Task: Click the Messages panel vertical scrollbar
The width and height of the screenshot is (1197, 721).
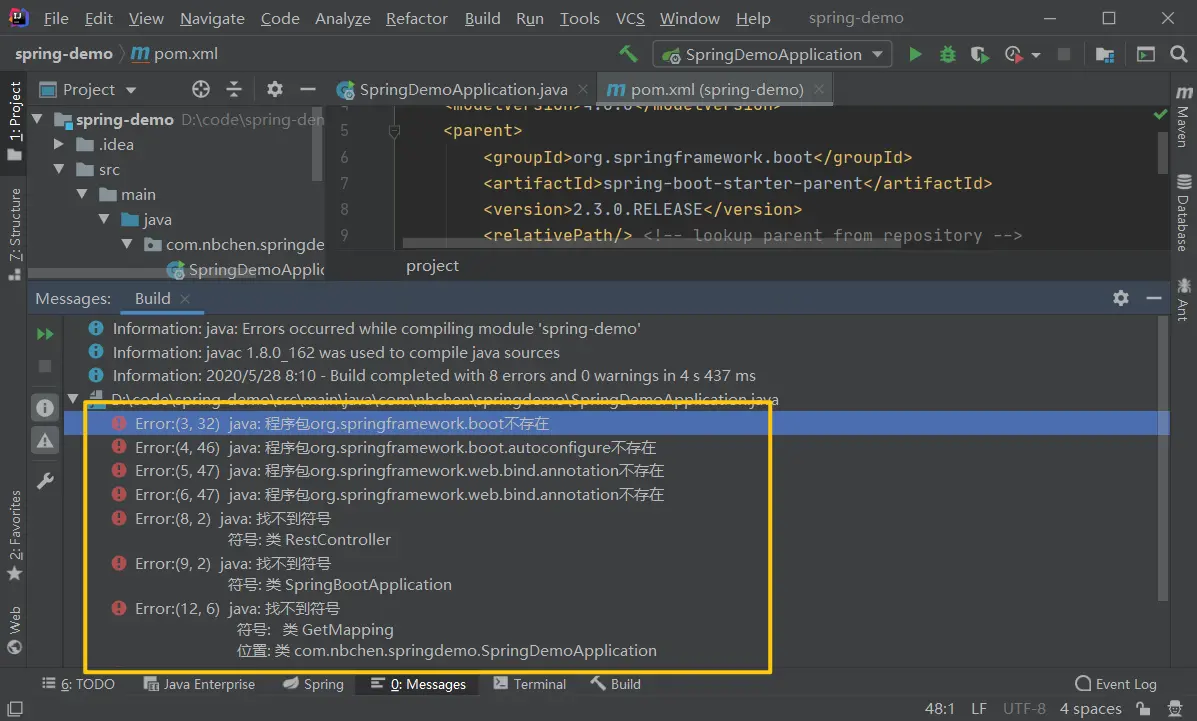Action: point(1163,458)
